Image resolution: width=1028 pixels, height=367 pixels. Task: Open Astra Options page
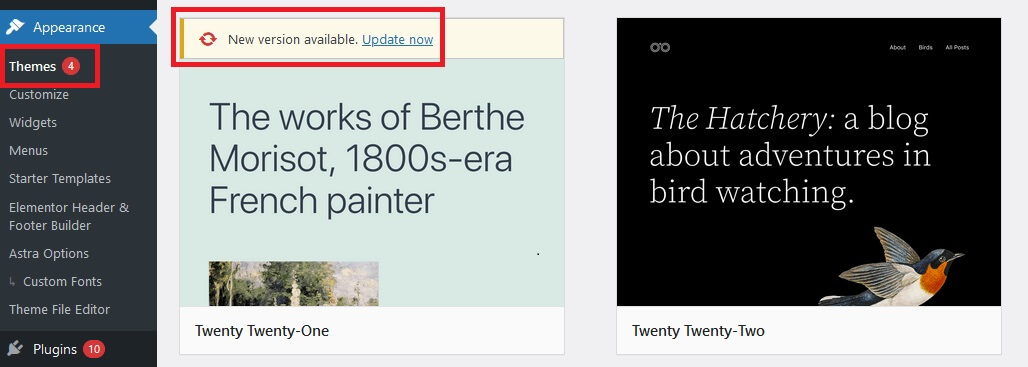49,254
